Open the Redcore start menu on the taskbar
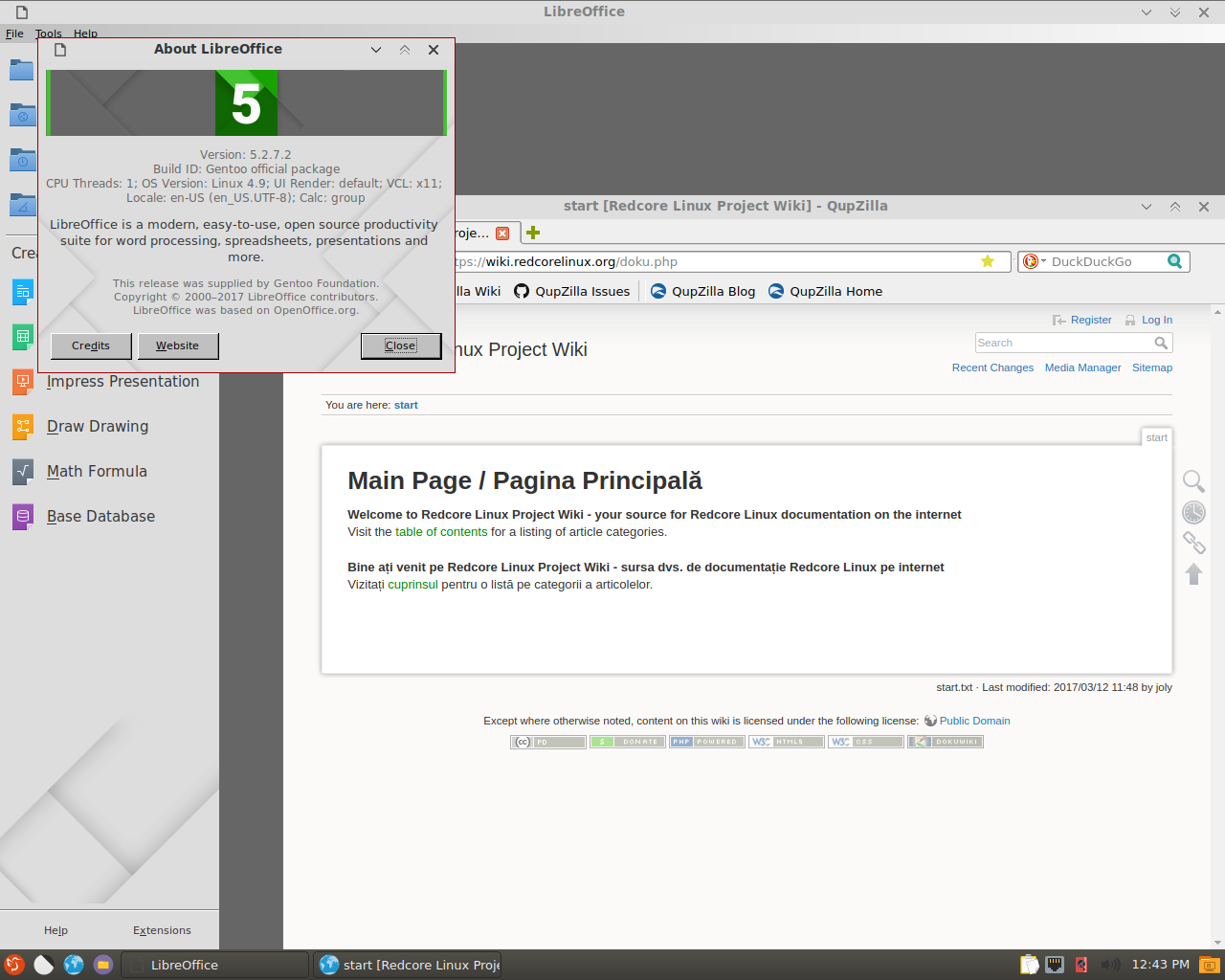This screenshot has height=980, width=1225. pyautogui.click(x=13, y=965)
